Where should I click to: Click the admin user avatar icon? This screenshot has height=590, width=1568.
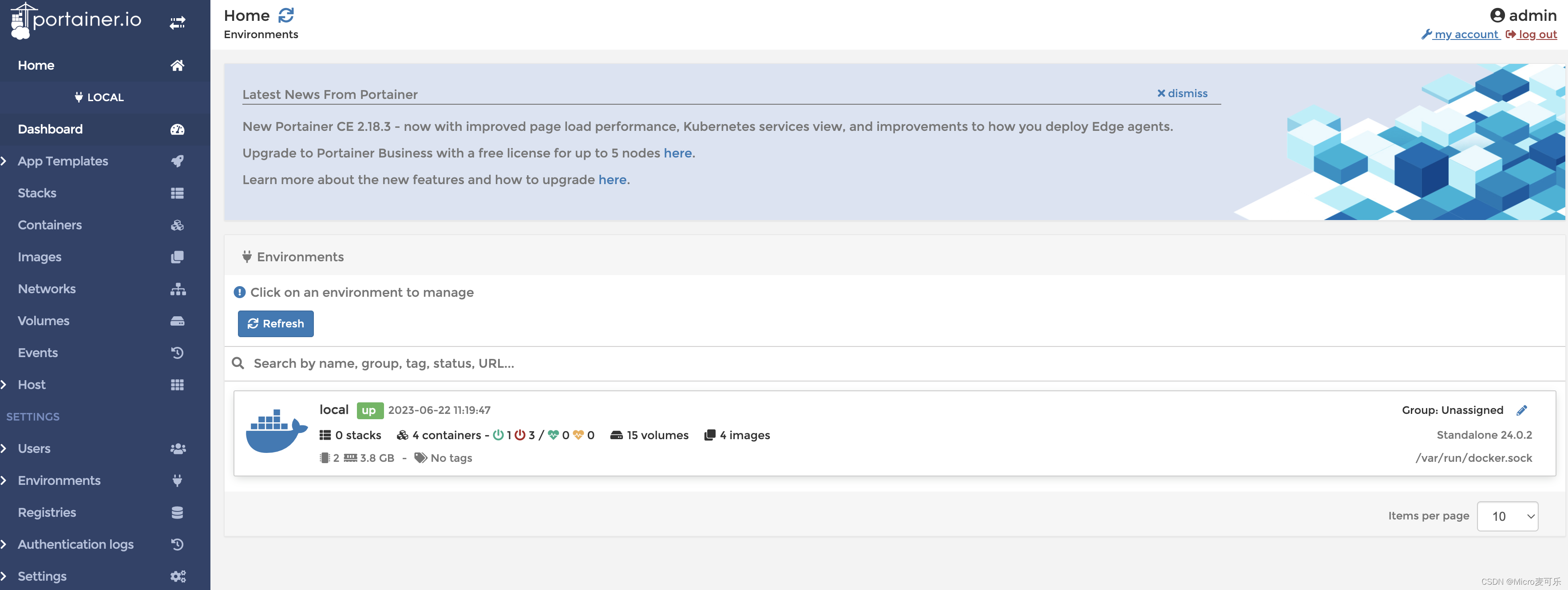click(x=1497, y=15)
